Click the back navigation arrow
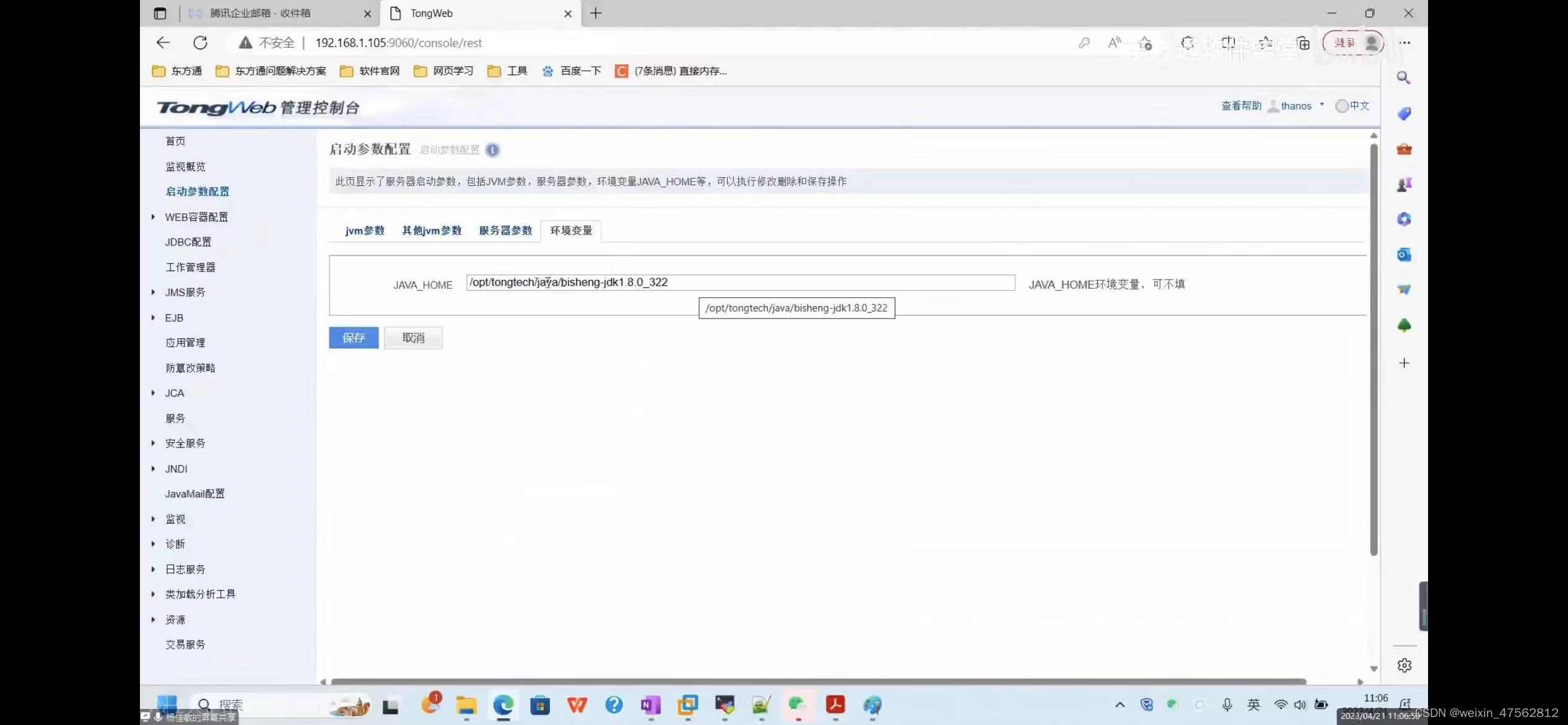The image size is (1568, 725). pyautogui.click(x=163, y=43)
